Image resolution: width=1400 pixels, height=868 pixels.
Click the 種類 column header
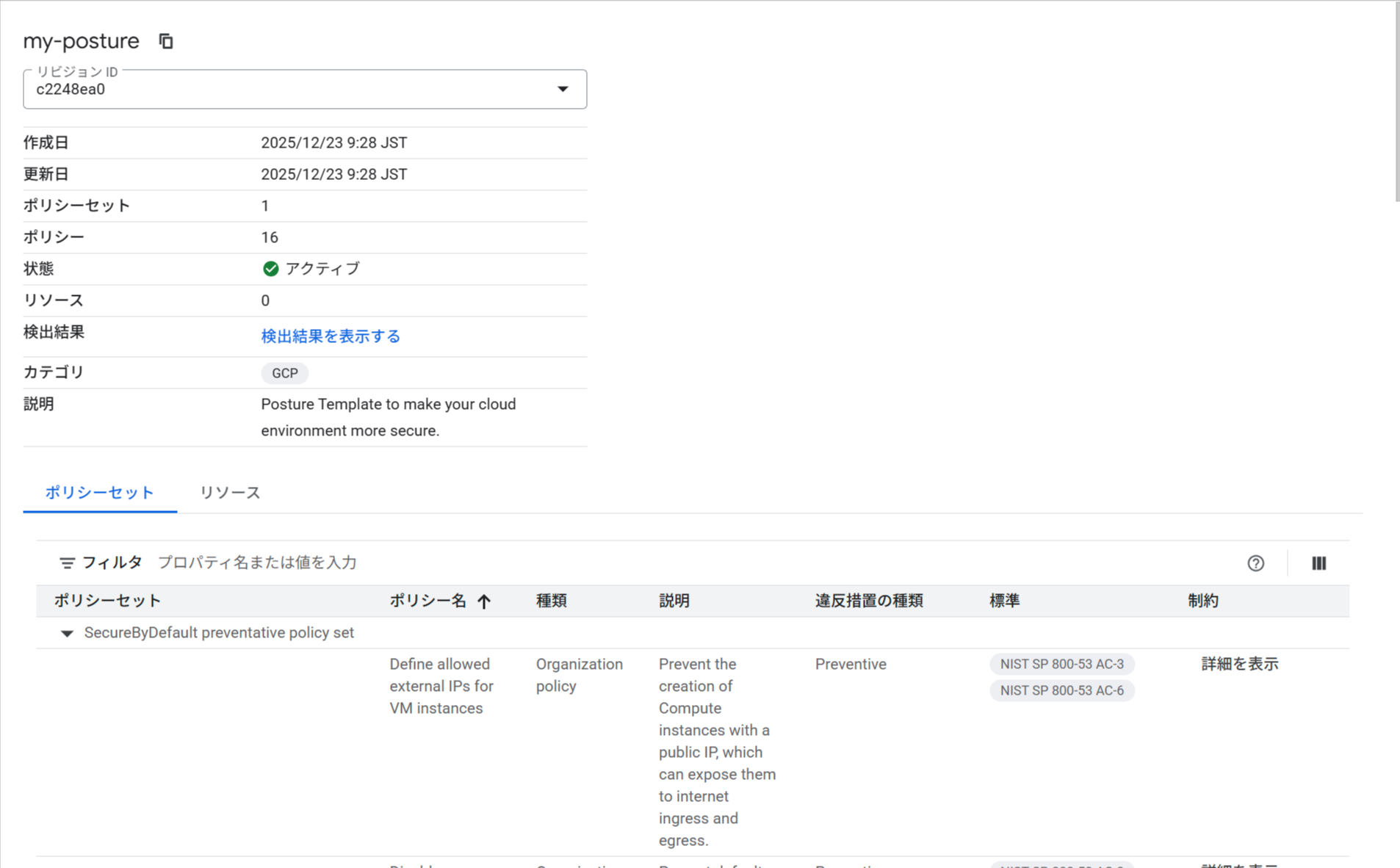point(551,601)
